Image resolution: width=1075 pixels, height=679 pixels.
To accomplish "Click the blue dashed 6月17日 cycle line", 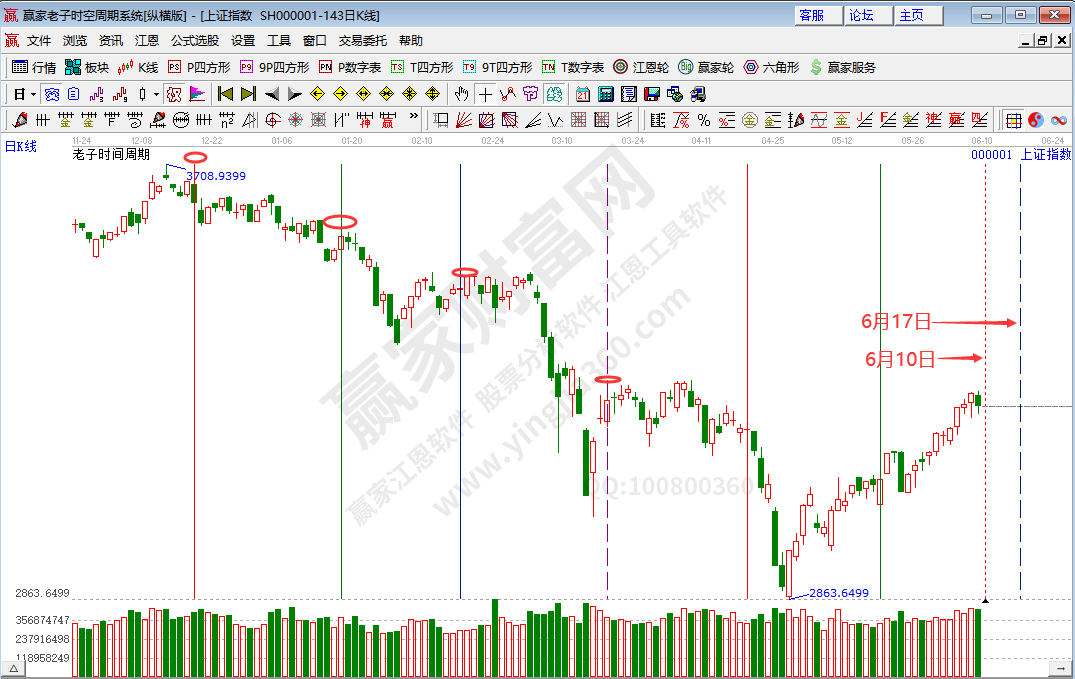I will [1020, 450].
